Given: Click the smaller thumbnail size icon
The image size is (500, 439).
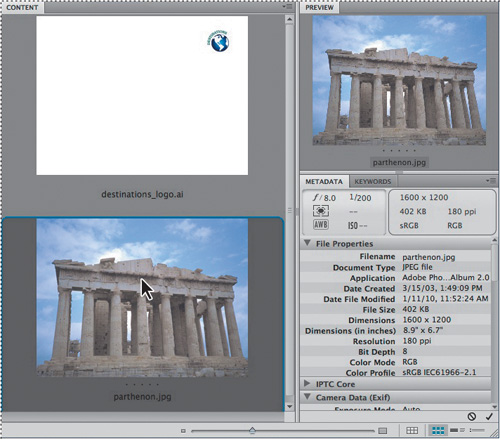Looking at the screenshot, I should (x=183, y=431).
